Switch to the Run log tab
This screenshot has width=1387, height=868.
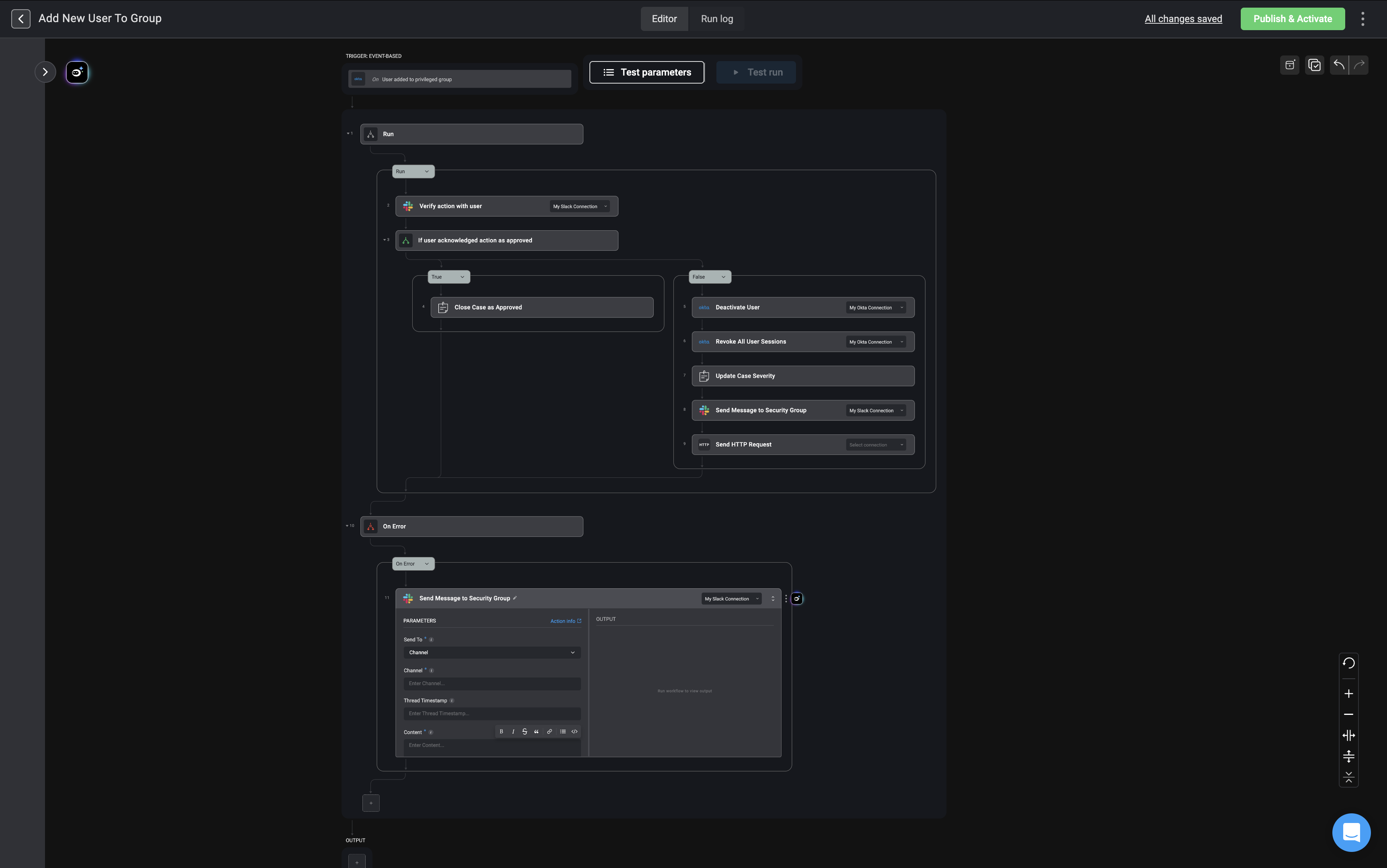[717, 19]
